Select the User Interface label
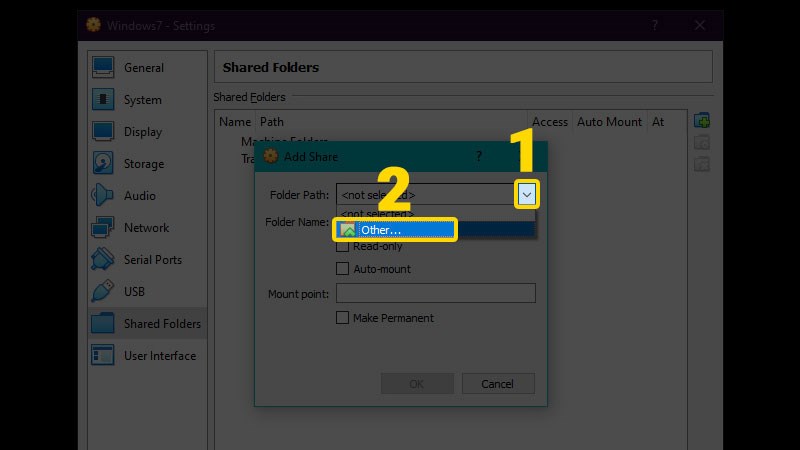Image resolution: width=800 pixels, height=450 pixels. [160, 356]
